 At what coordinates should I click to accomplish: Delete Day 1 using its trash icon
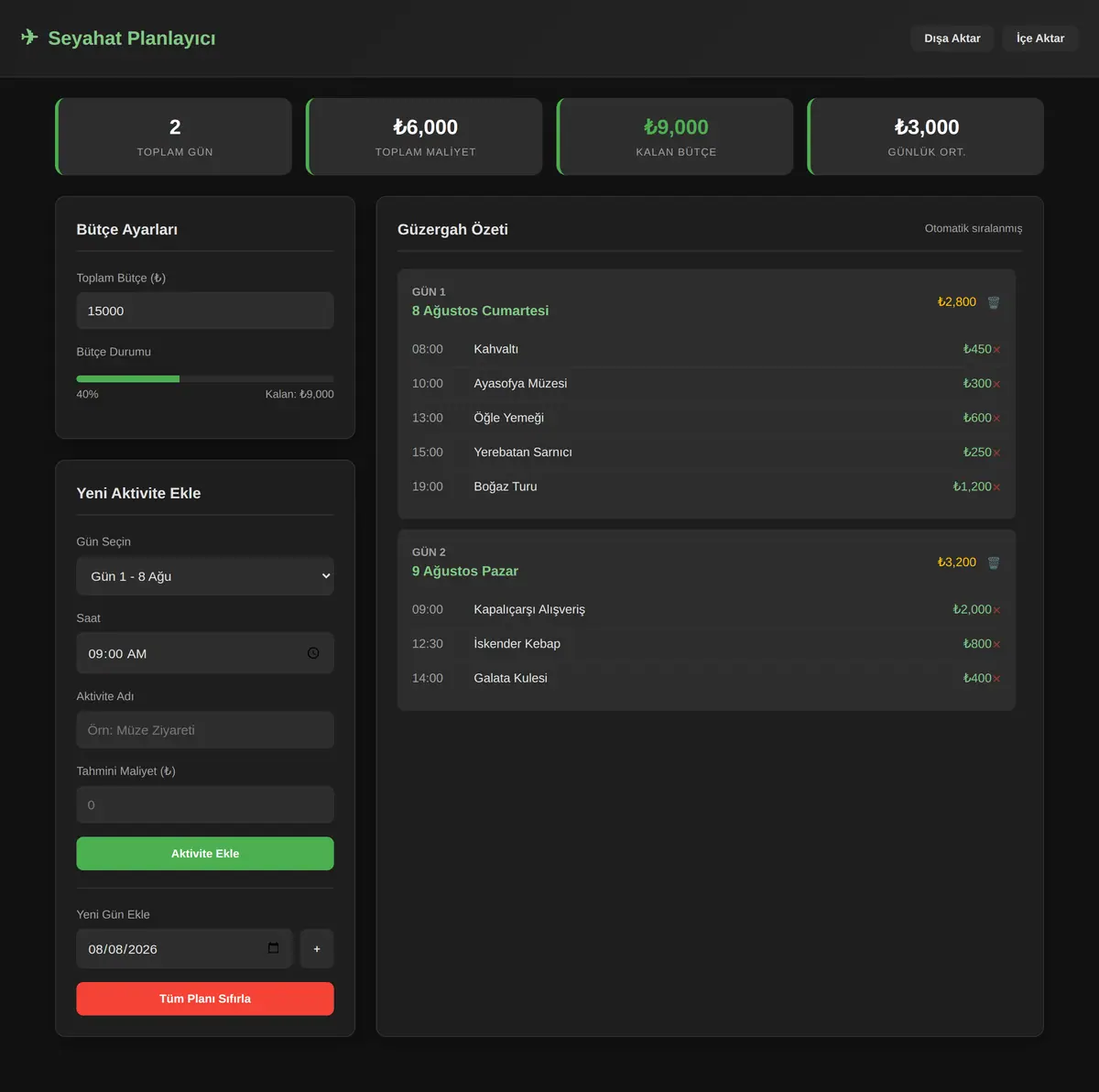tap(994, 302)
